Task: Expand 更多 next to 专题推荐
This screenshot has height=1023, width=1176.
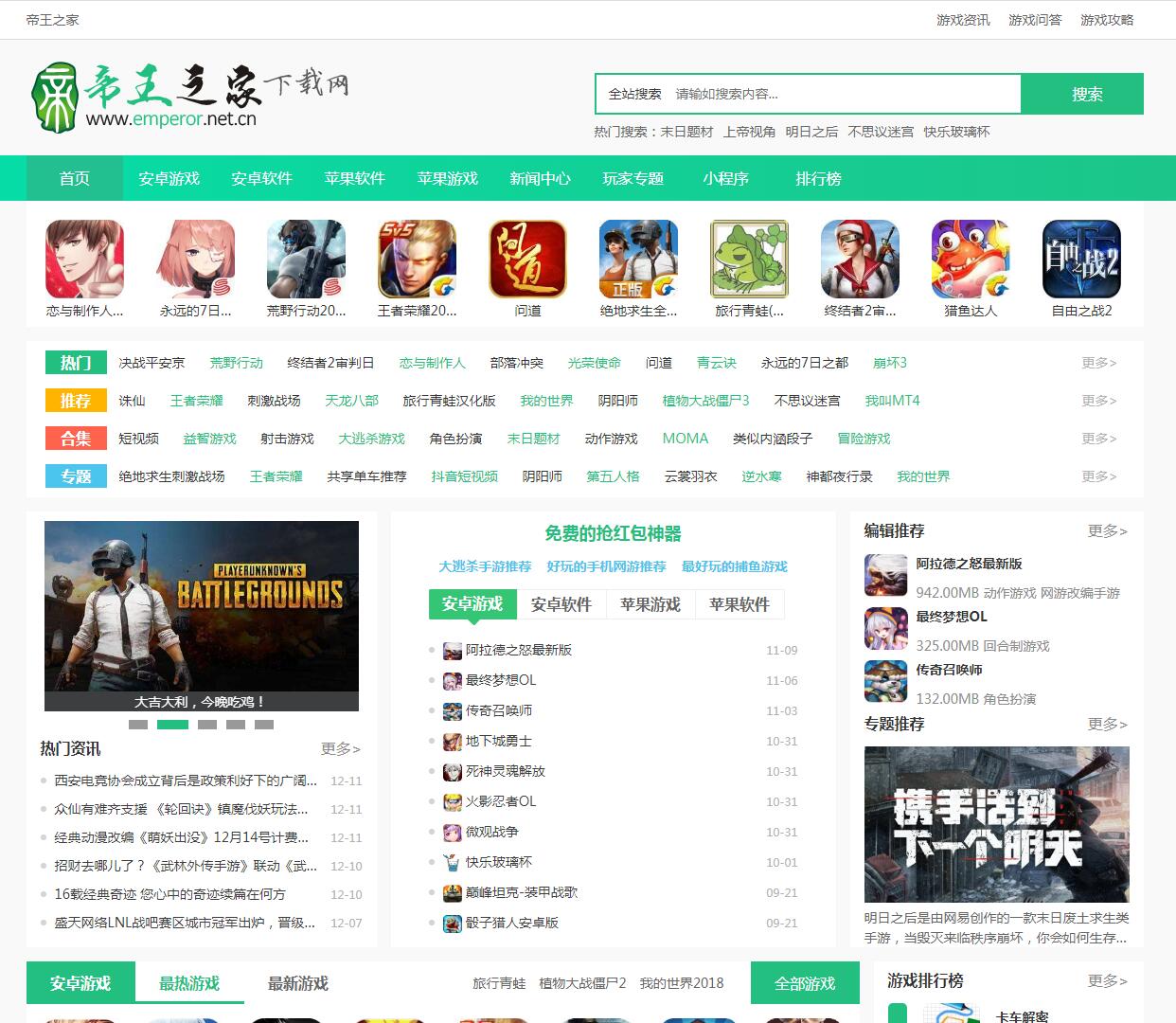Action: (1108, 725)
